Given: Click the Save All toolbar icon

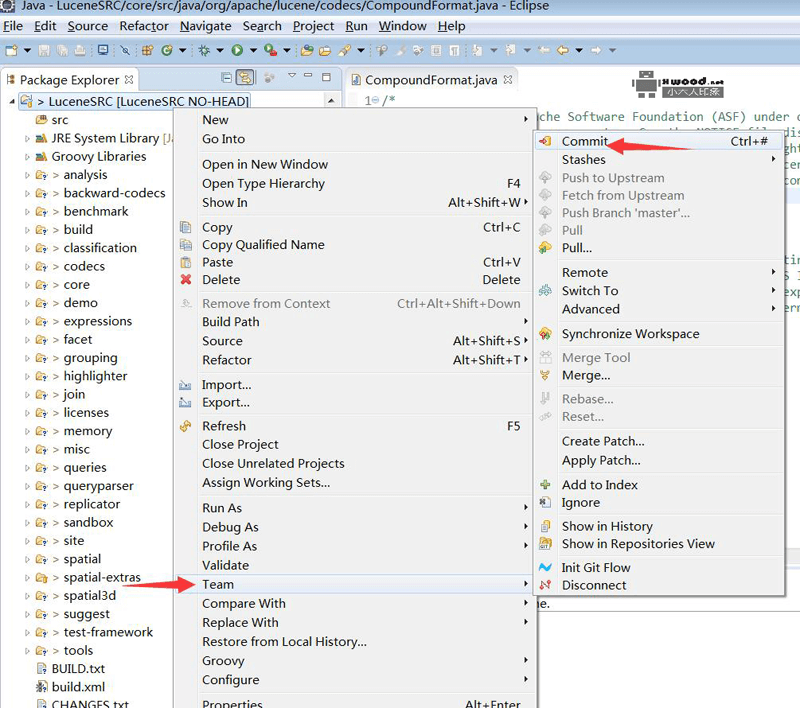Looking at the screenshot, I should coord(62,50).
